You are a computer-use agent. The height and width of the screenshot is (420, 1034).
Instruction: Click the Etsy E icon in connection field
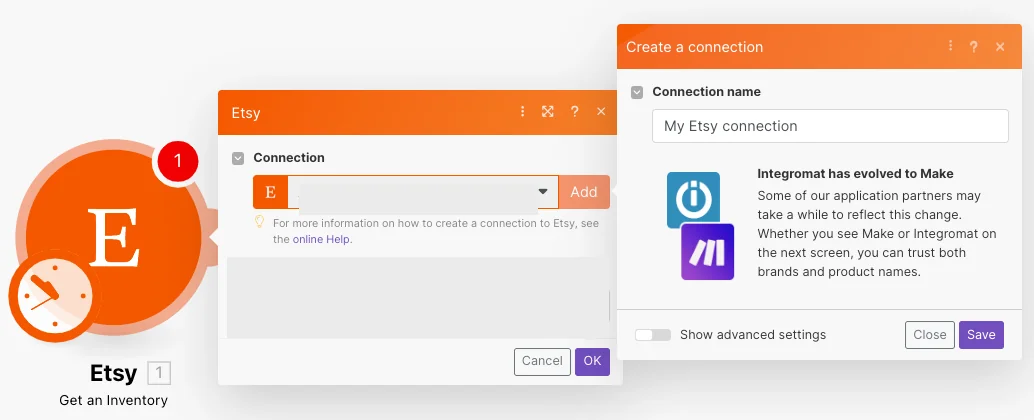270,192
